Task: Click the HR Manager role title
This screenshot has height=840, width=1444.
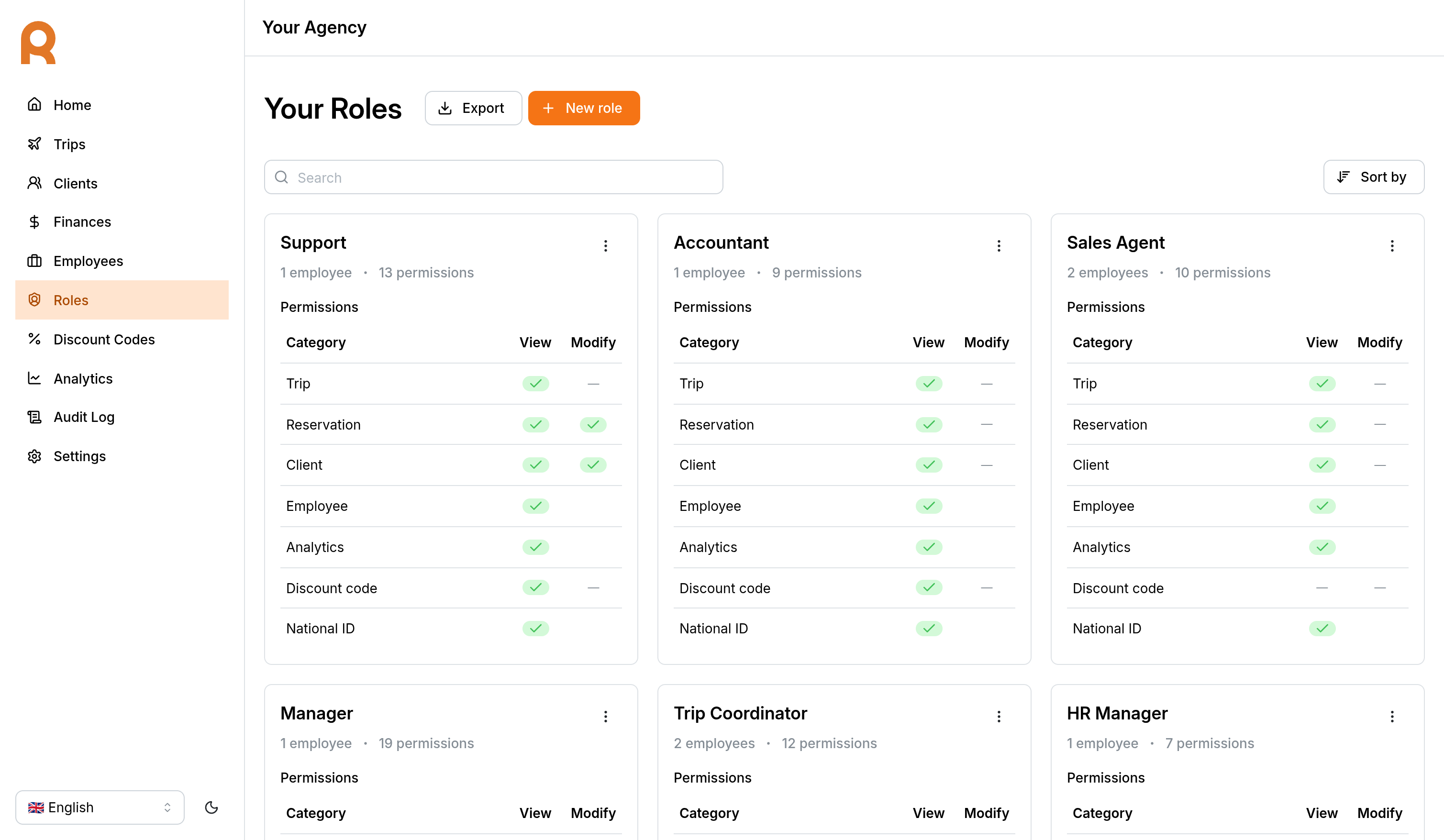Action: point(1117,713)
